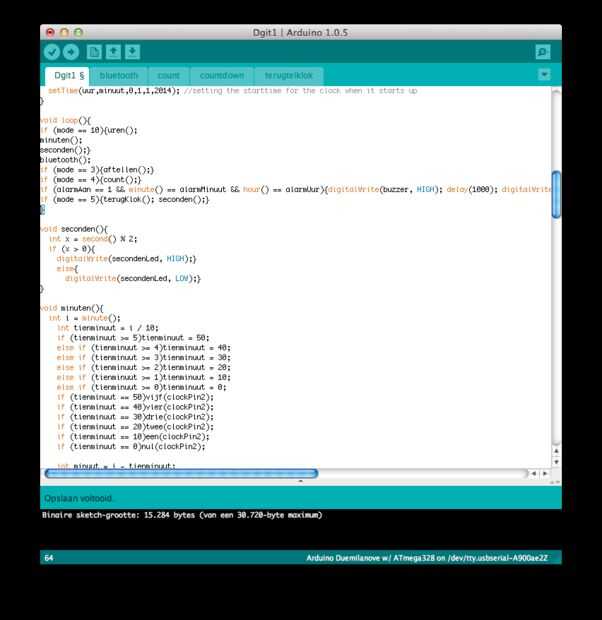This screenshot has height=620, width=602.
Task: Click 'digitalWrite(secondenLed, HIGH);}' line
Action: click(x=126, y=259)
